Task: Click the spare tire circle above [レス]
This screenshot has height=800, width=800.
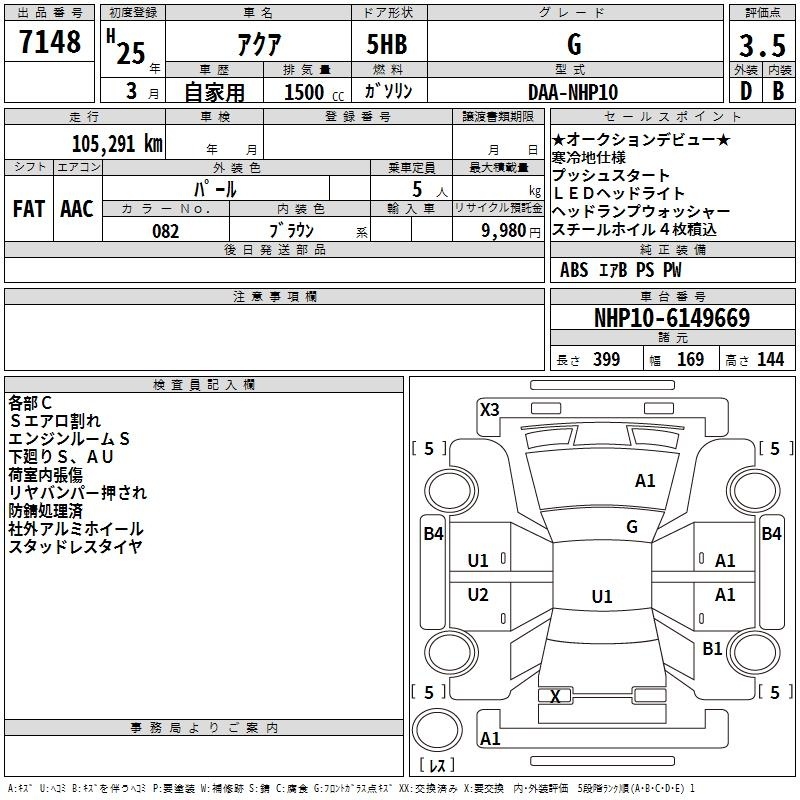Action: [437, 729]
